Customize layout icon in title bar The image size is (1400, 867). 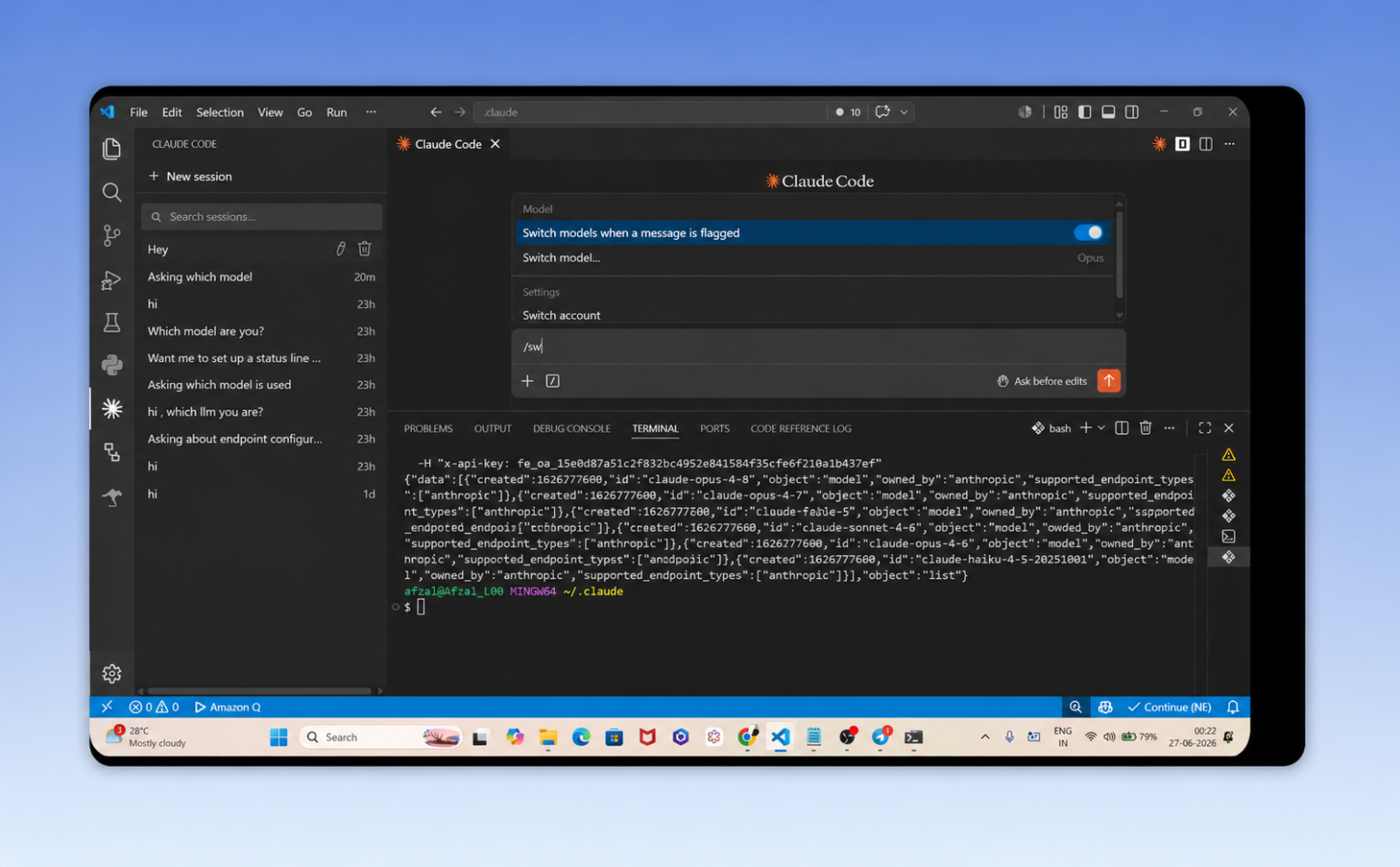point(1061,112)
